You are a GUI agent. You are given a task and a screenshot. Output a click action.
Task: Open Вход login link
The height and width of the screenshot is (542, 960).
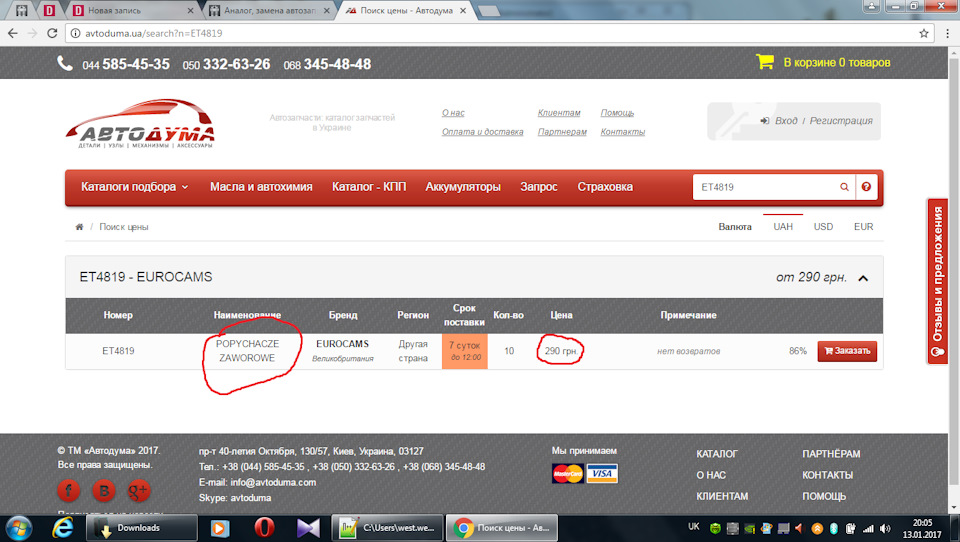point(786,121)
